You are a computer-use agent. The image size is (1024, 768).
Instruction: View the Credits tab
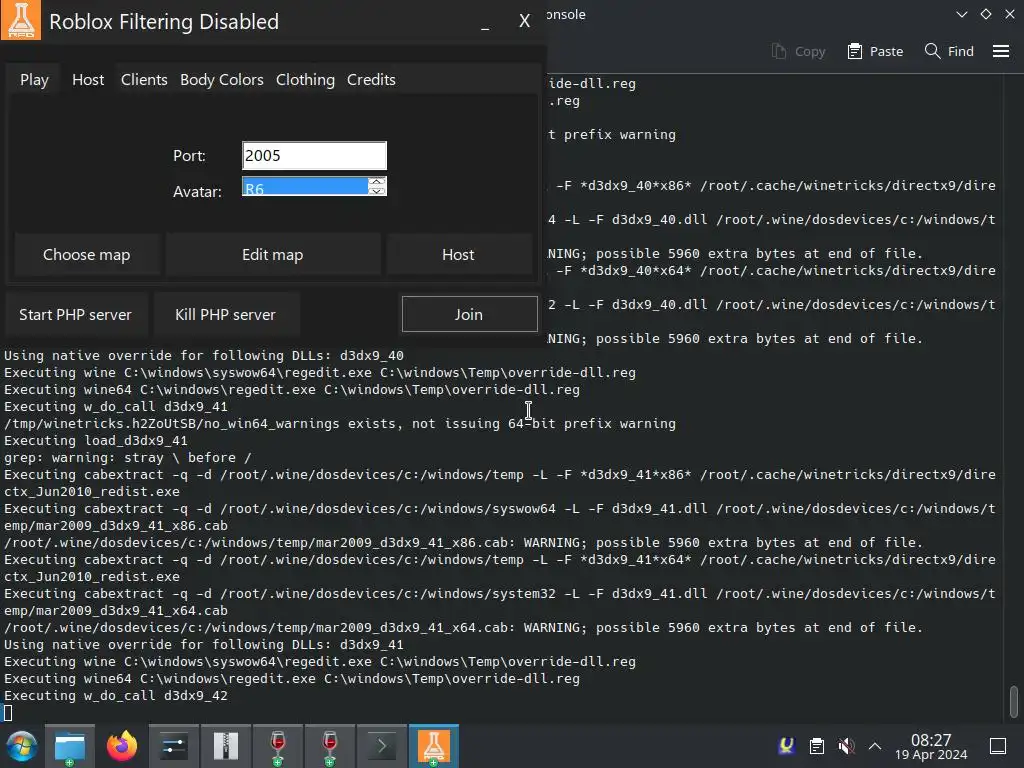[x=371, y=80]
